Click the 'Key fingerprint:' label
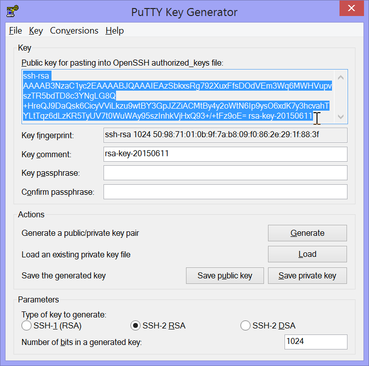This screenshot has height=366, width=369. point(48,136)
